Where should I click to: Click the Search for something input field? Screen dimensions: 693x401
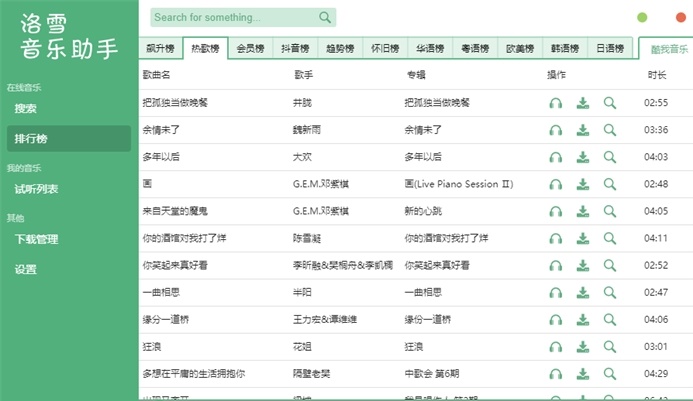point(233,17)
